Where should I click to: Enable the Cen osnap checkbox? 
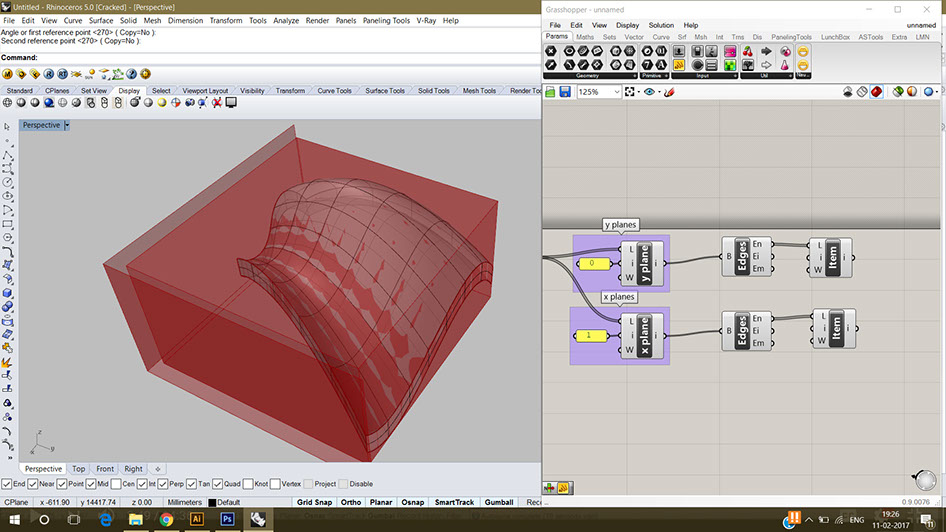tap(116, 484)
